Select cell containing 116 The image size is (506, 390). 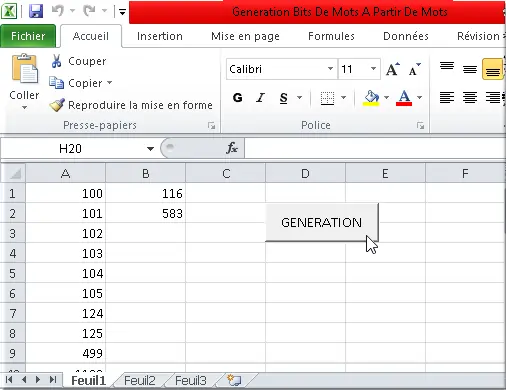click(x=146, y=193)
